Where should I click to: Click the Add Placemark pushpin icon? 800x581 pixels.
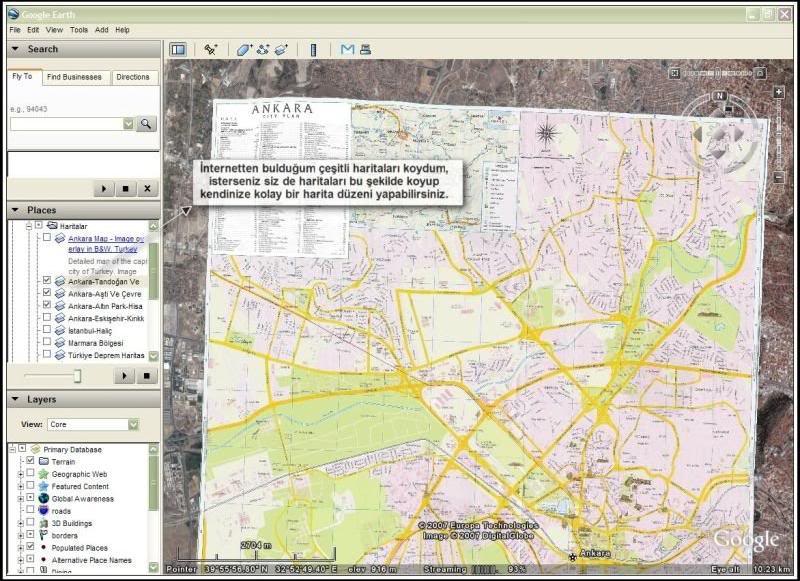(211, 49)
